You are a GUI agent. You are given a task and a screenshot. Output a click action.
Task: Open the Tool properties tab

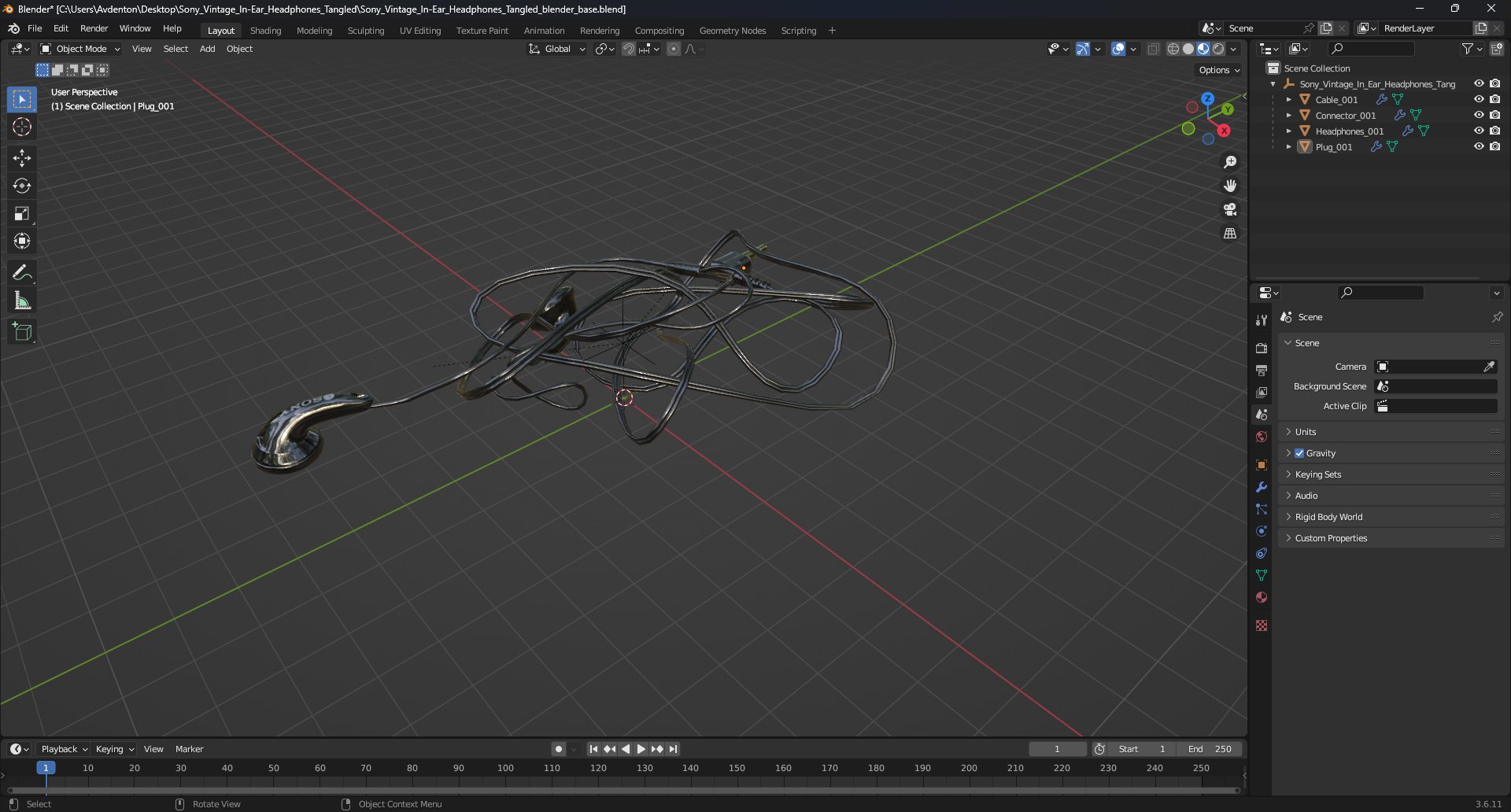(1262, 320)
